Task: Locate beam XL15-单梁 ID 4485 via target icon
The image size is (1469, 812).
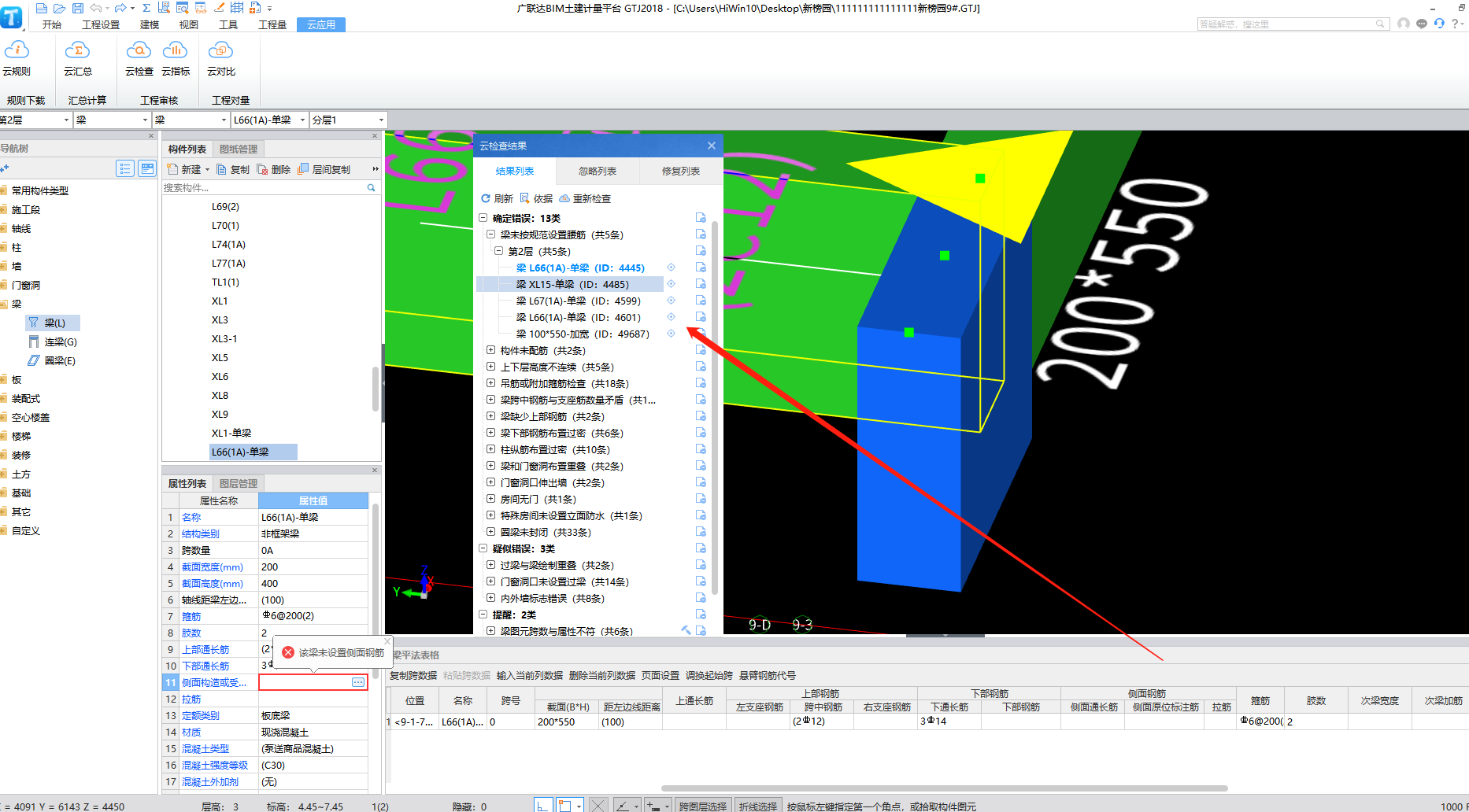Action: (671, 284)
